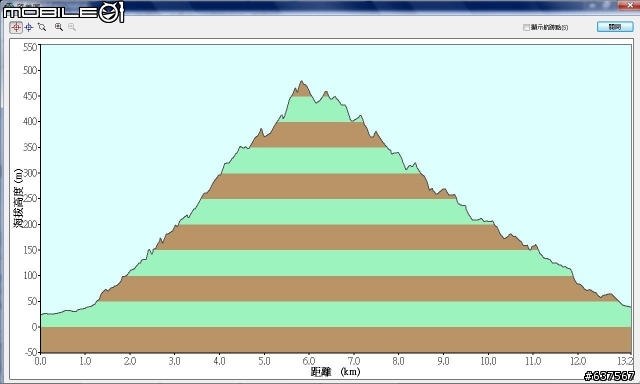Viewport: 640px width, 384px height.
Task: Click the 海拔高度 (m) vertical axis title
Action: (18, 198)
